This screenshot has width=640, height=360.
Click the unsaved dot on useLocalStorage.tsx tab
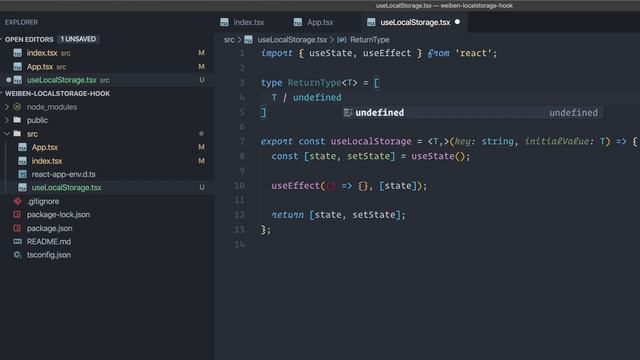coord(458,22)
